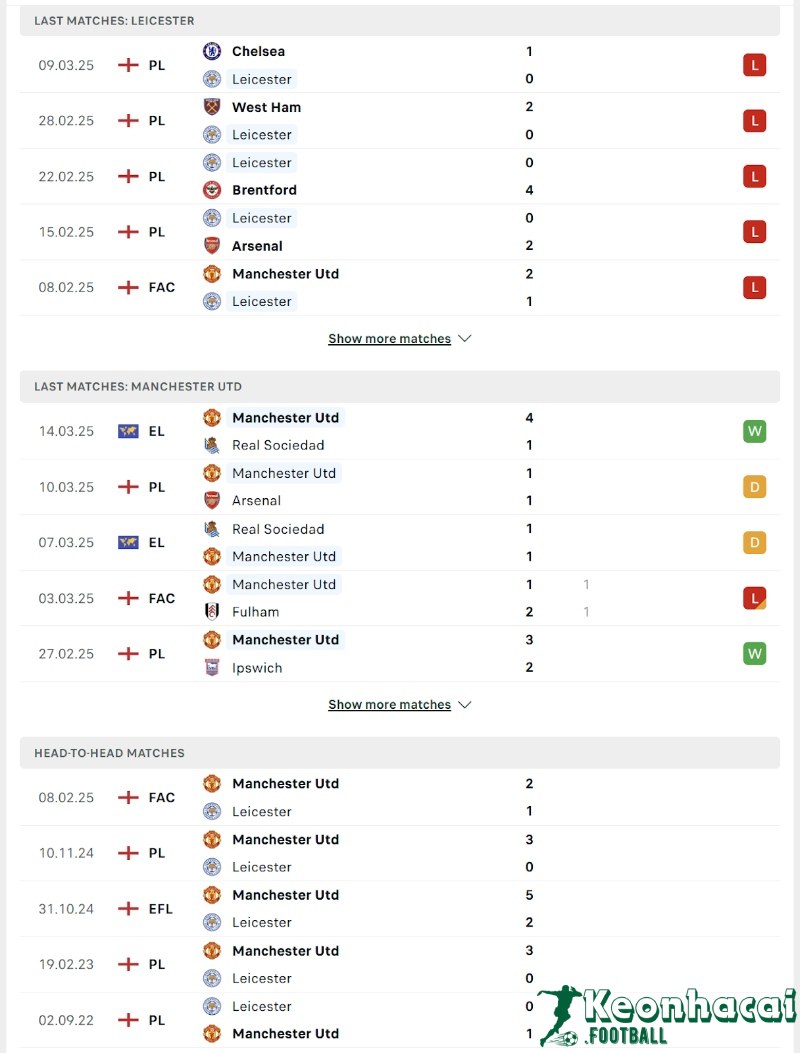The height and width of the screenshot is (1053, 800).
Task: Click the Chelsea club crest icon
Action: (212, 51)
